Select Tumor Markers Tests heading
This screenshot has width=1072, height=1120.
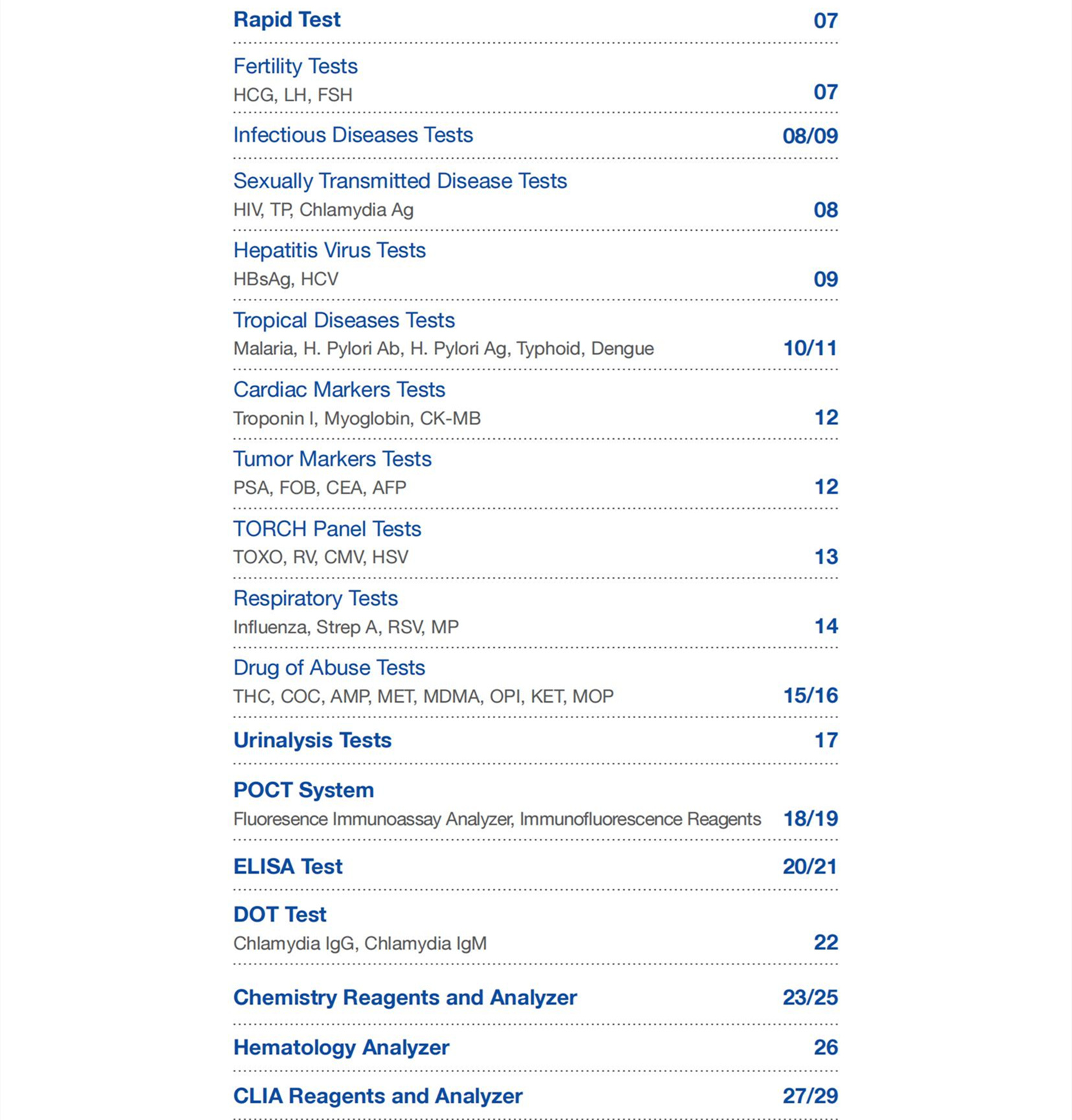click(332, 459)
